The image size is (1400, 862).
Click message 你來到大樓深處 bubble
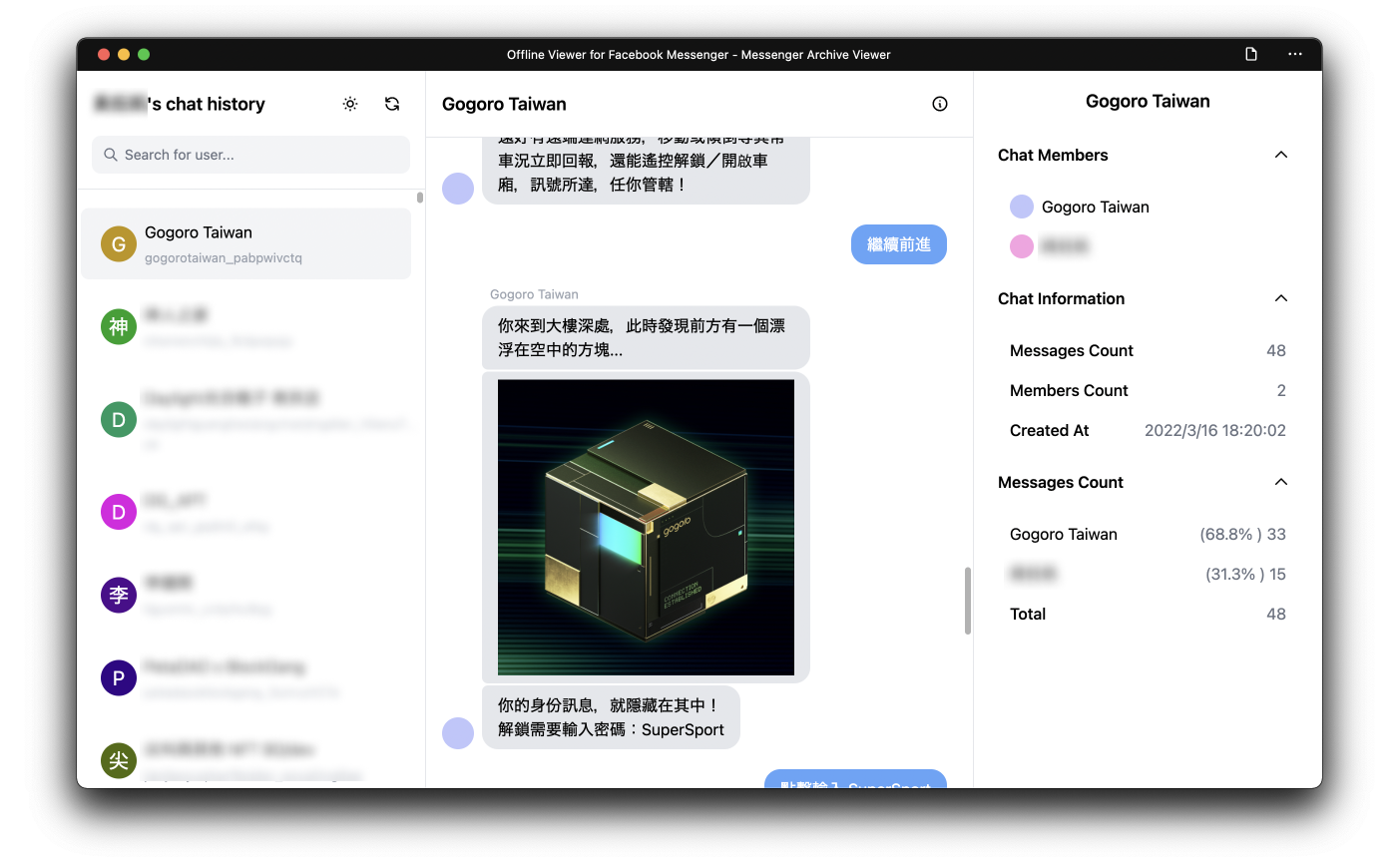646,337
